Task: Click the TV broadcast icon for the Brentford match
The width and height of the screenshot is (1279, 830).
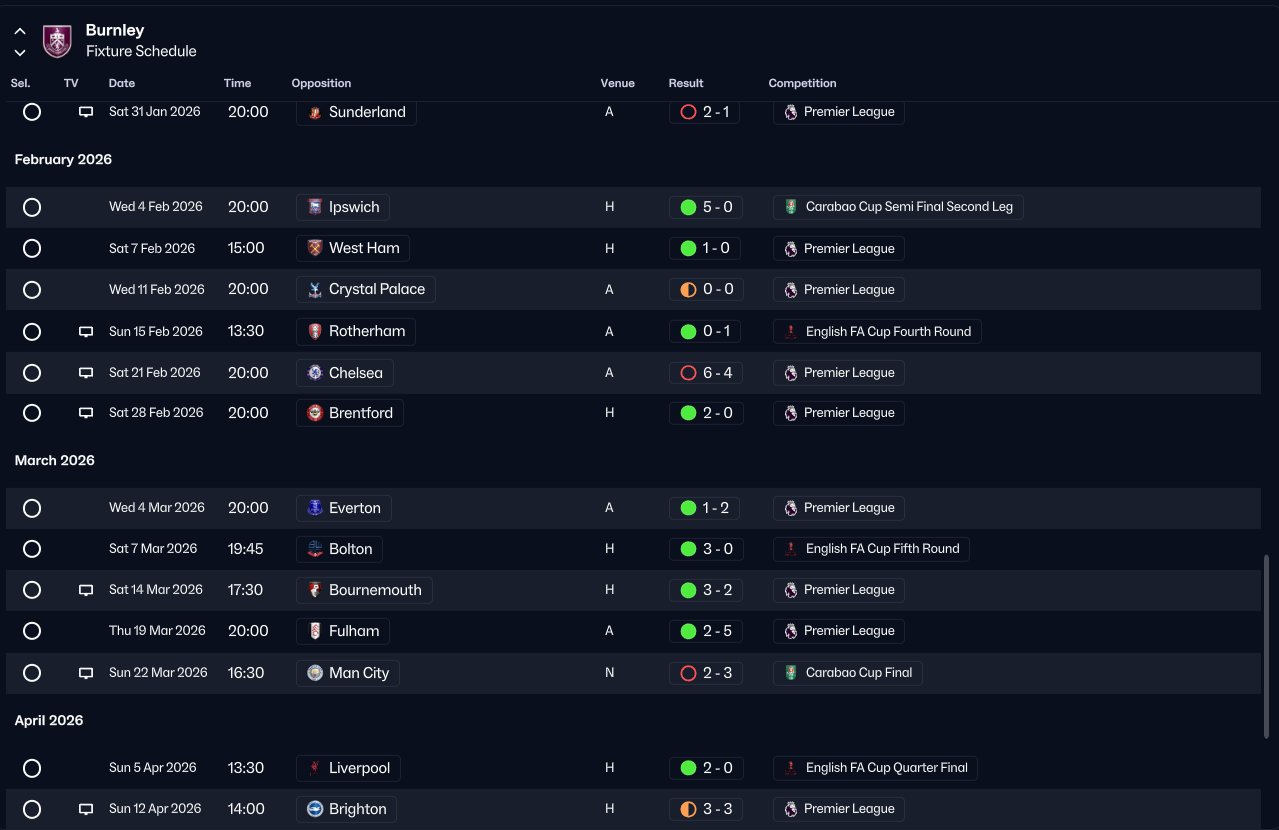Action: point(86,413)
